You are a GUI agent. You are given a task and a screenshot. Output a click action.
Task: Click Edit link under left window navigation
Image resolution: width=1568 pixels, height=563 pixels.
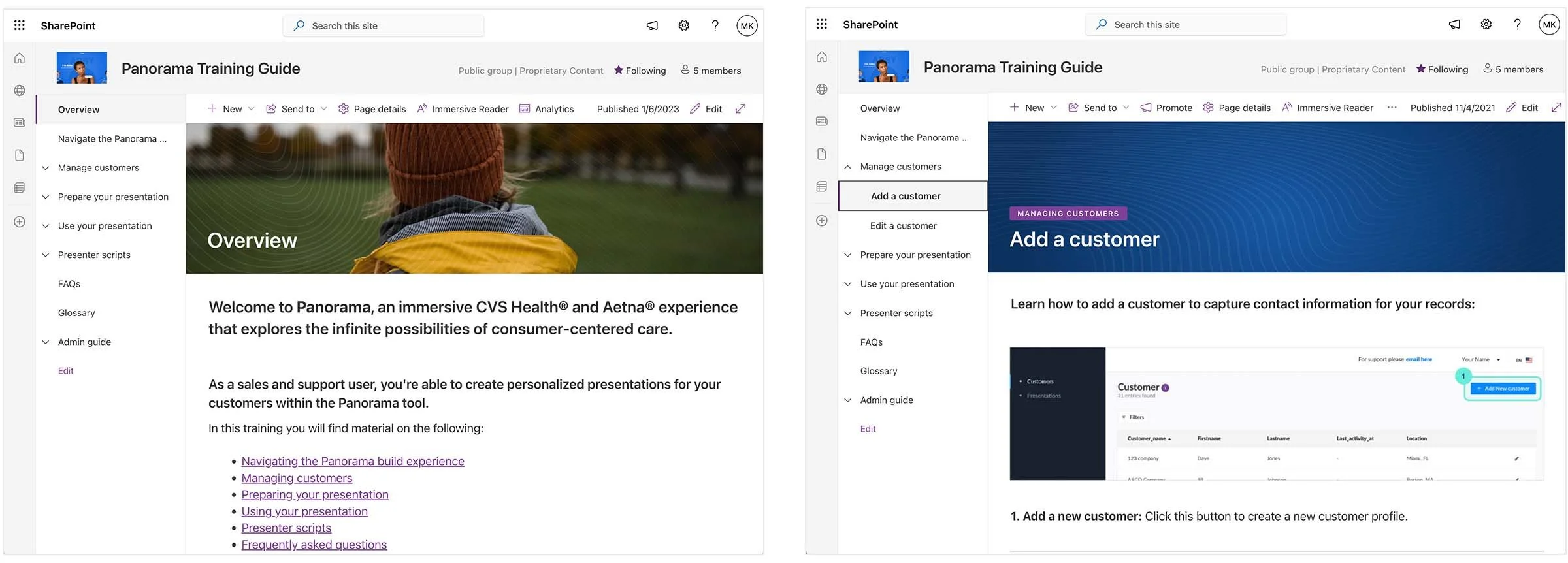[65, 370]
